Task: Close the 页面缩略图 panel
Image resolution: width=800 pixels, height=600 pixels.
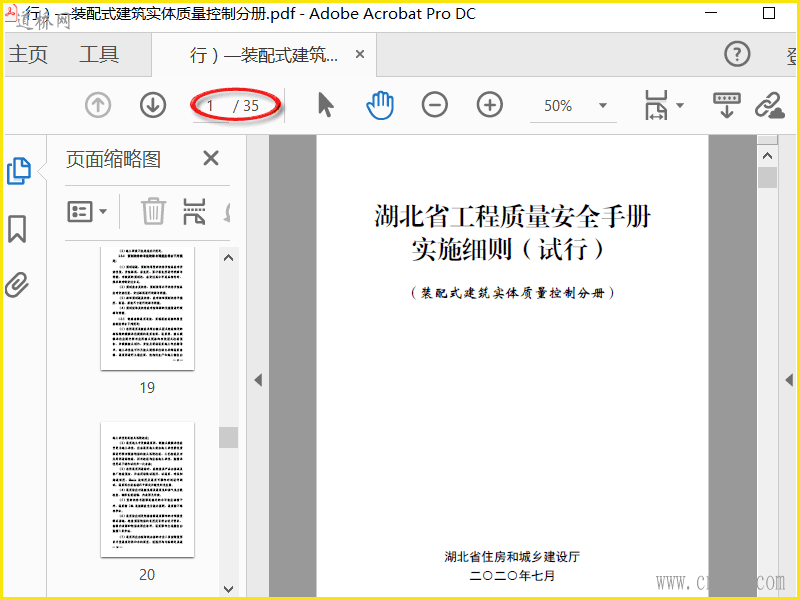Action: click(211, 159)
